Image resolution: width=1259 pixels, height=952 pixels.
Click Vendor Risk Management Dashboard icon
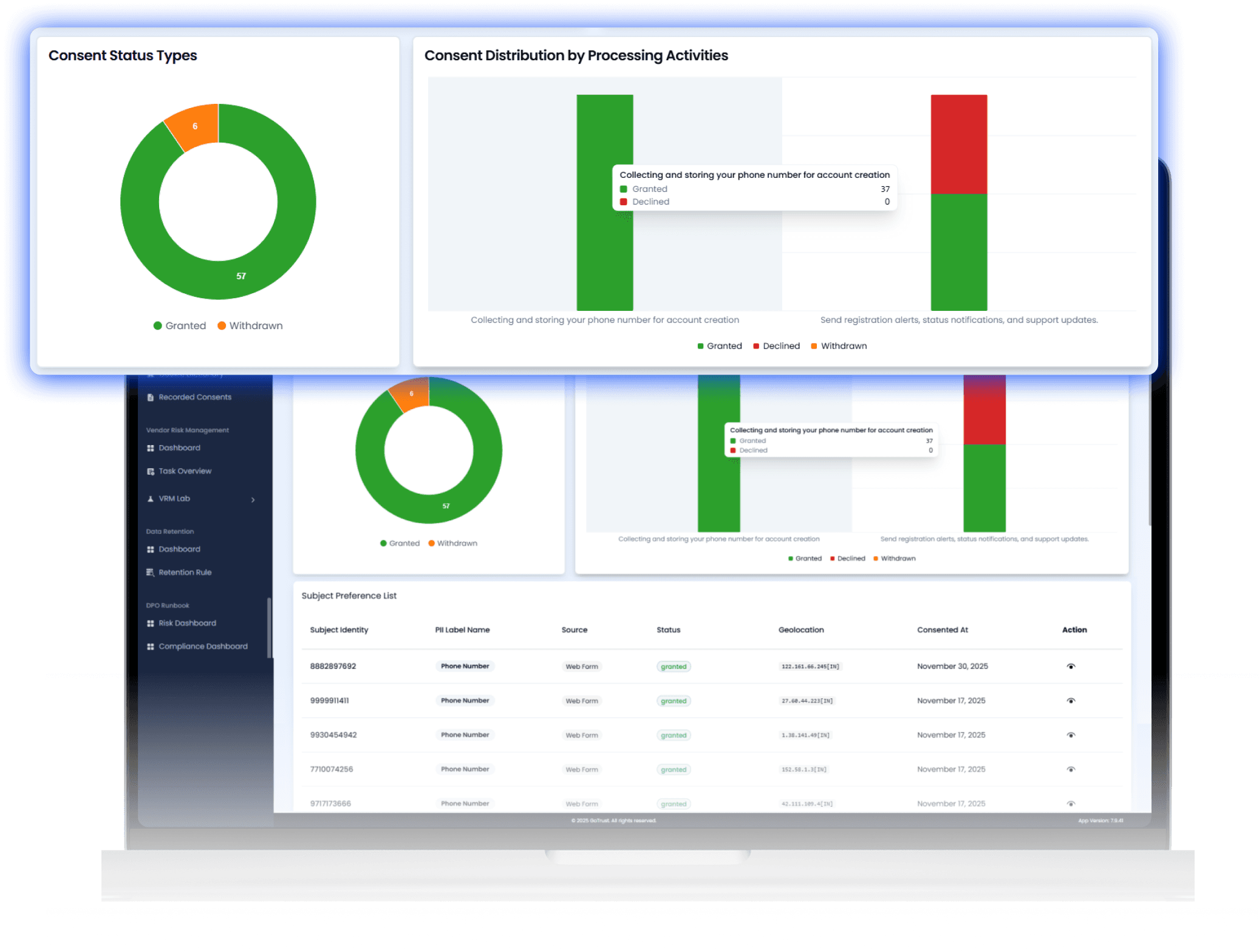pyautogui.click(x=150, y=448)
